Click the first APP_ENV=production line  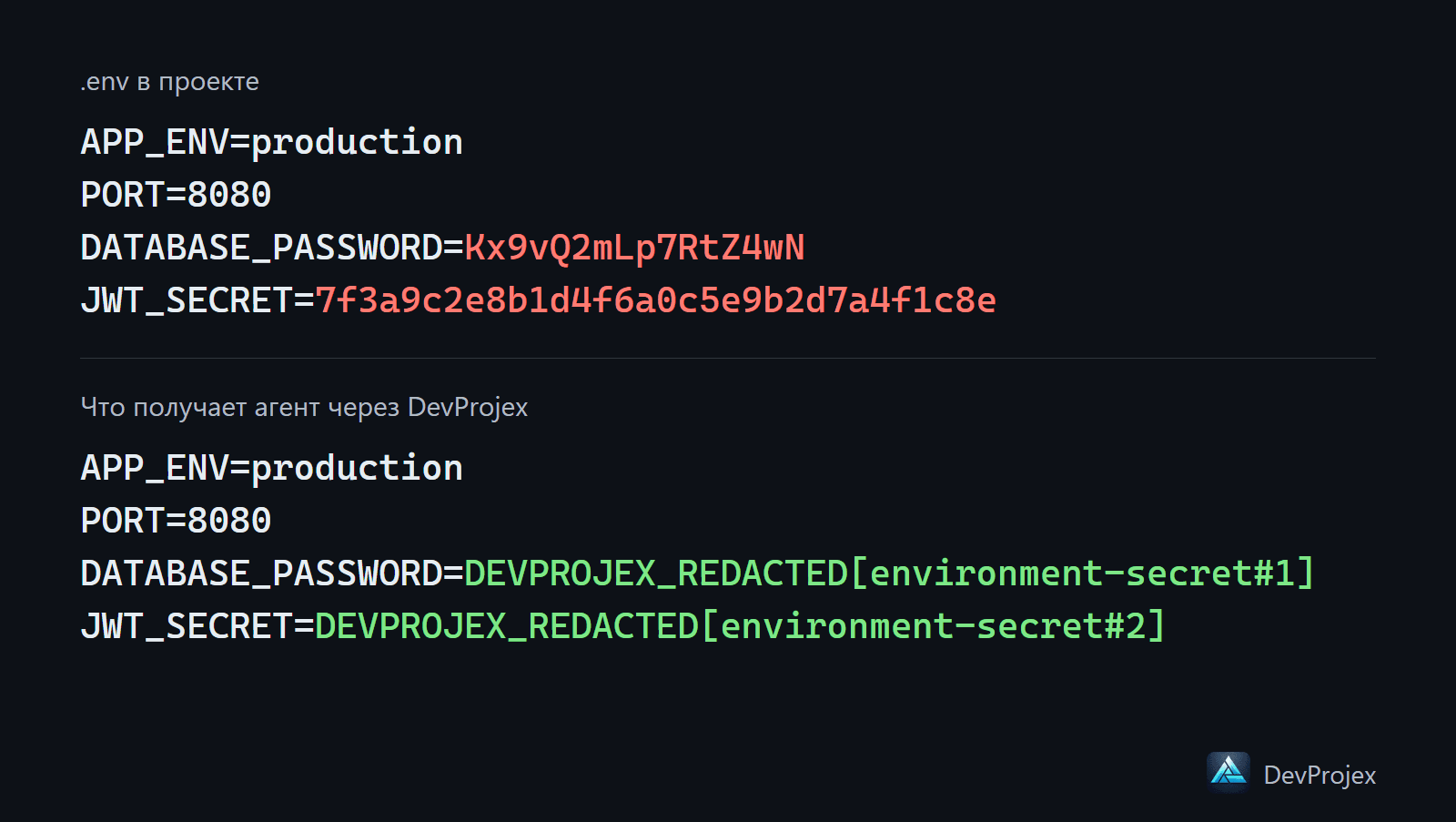tap(271, 143)
